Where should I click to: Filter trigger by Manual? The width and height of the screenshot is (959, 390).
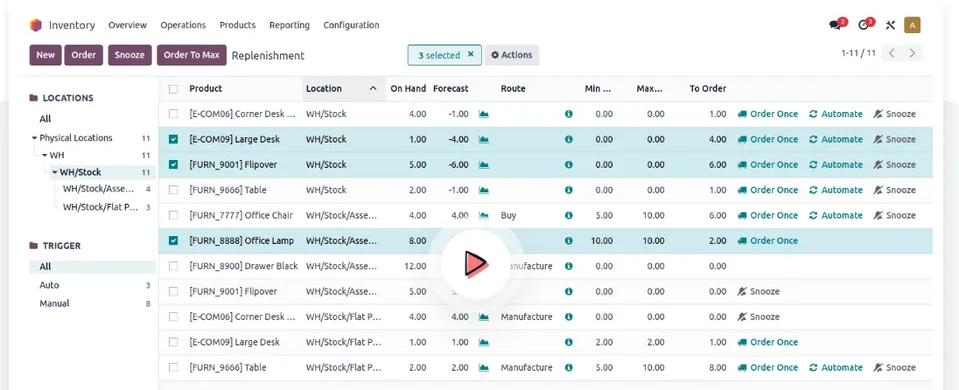54,303
